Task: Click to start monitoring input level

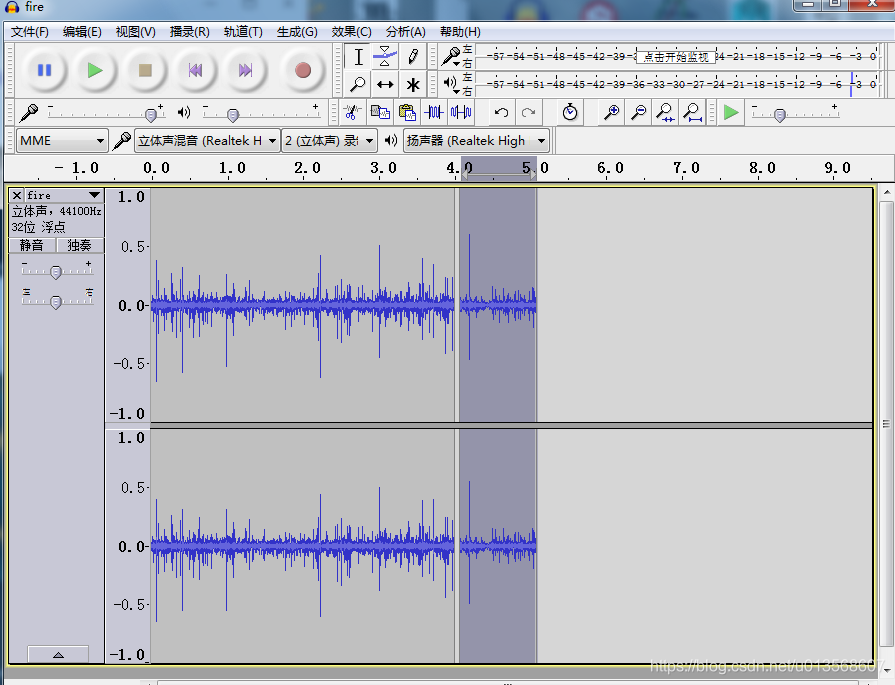Action: click(676, 57)
